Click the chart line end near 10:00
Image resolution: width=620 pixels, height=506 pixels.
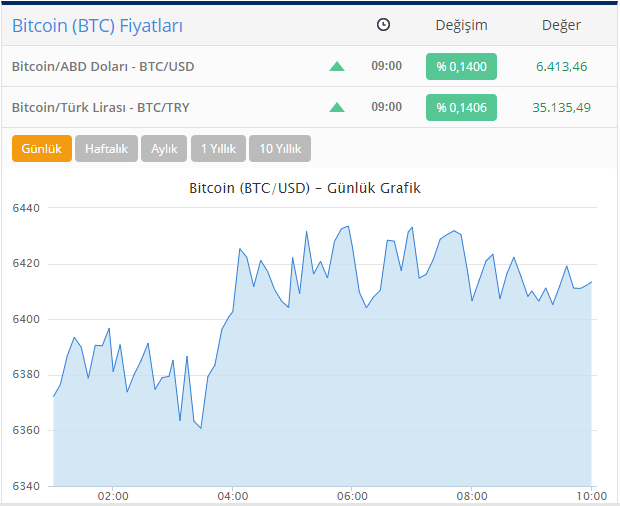pyautogui.click(x=591, y=282)
